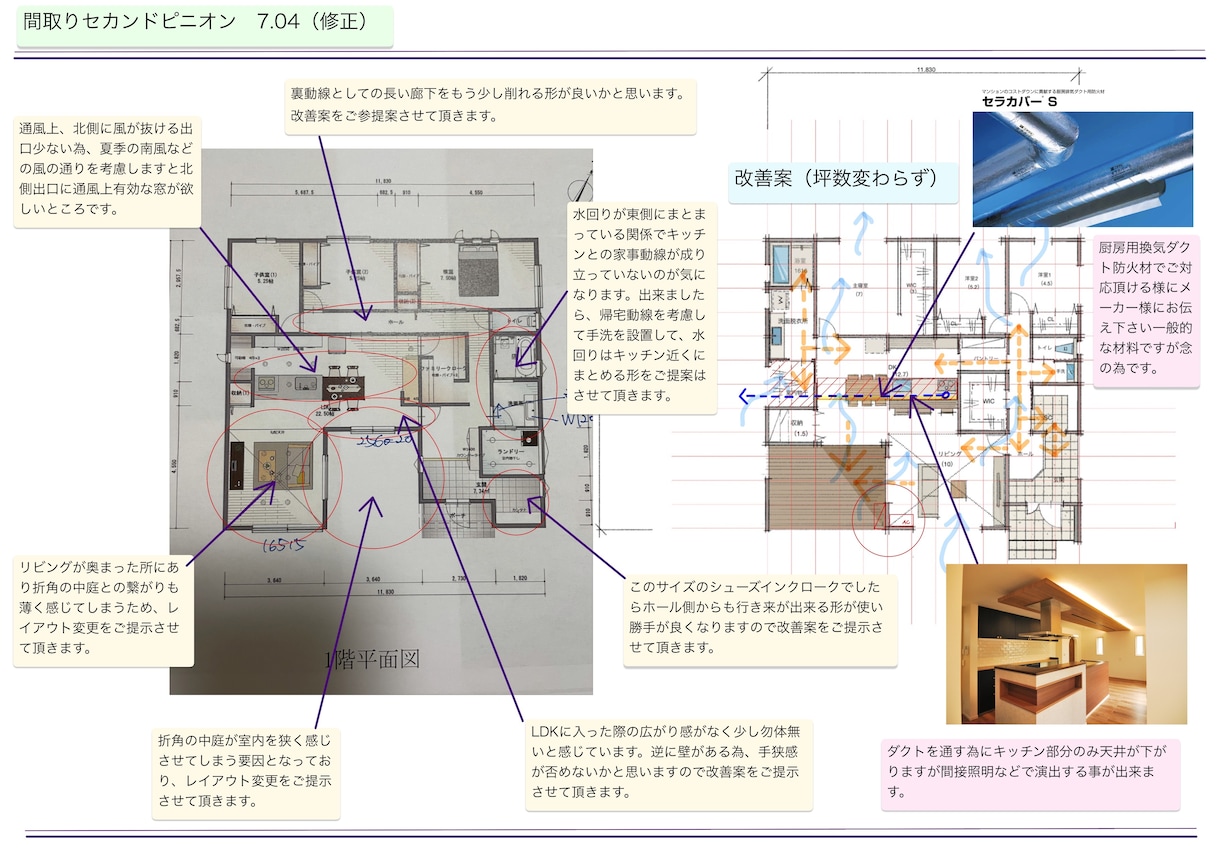1220x863 pixels.
Task: Open the silver duct cover product photo
Action: click(1082, 168)
